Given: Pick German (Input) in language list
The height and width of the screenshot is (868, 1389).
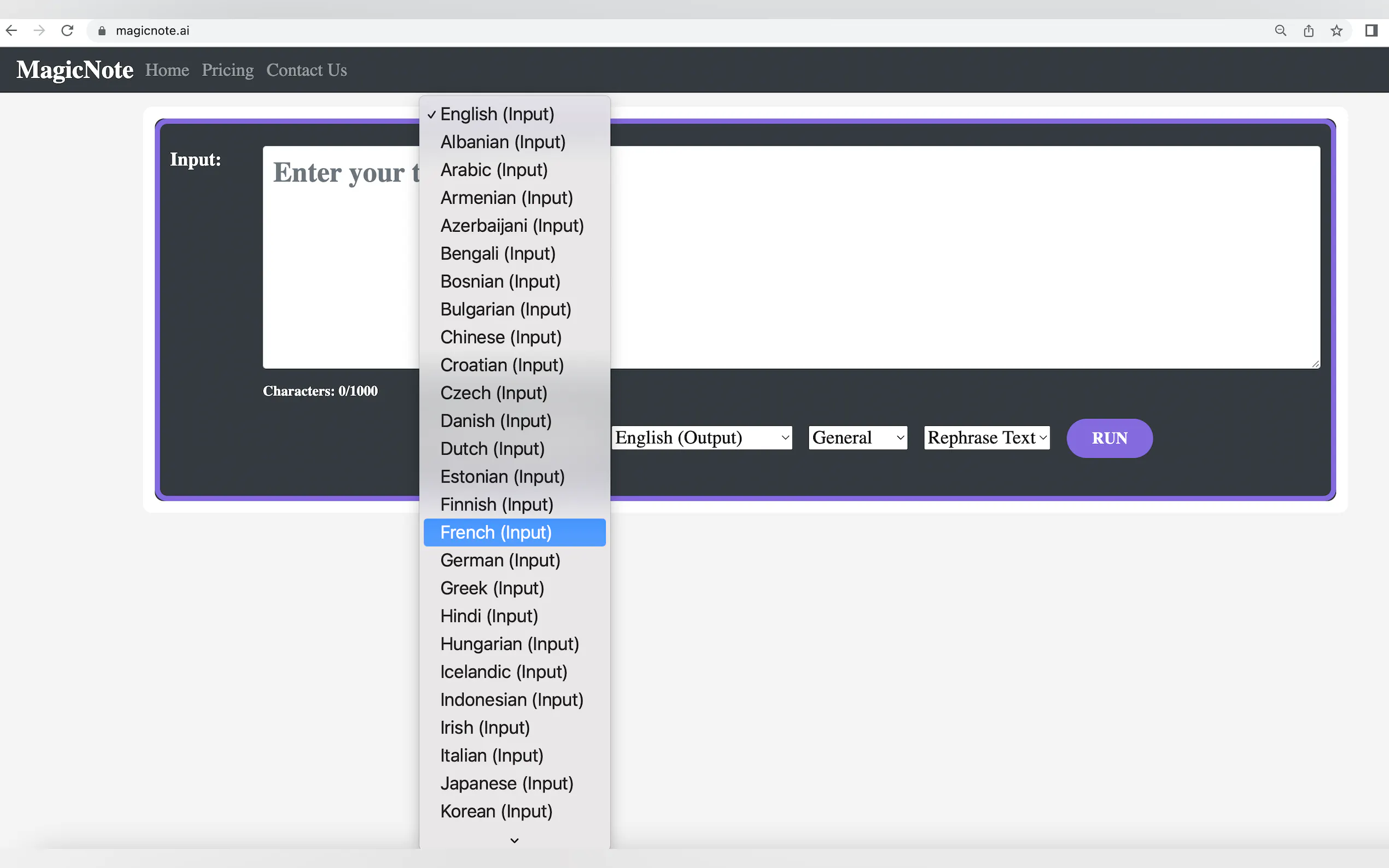Looking at the screenshot, I should coord(500,560).
